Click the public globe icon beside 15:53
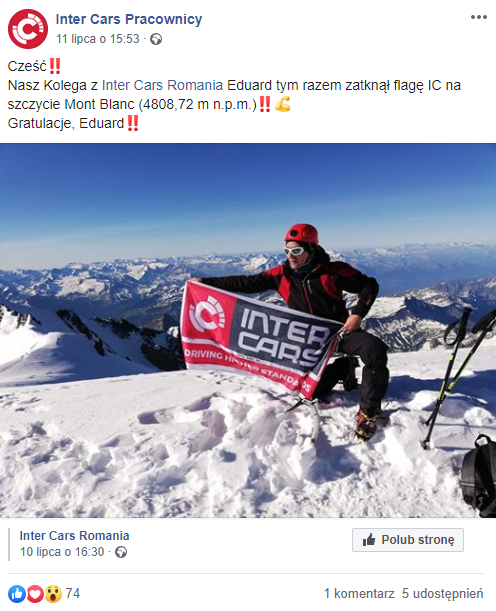 pyautogui.click(x=156, y=39)
